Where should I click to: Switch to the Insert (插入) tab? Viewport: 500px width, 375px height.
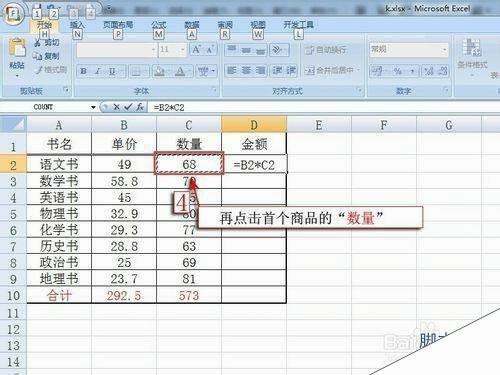pos(77,25)
